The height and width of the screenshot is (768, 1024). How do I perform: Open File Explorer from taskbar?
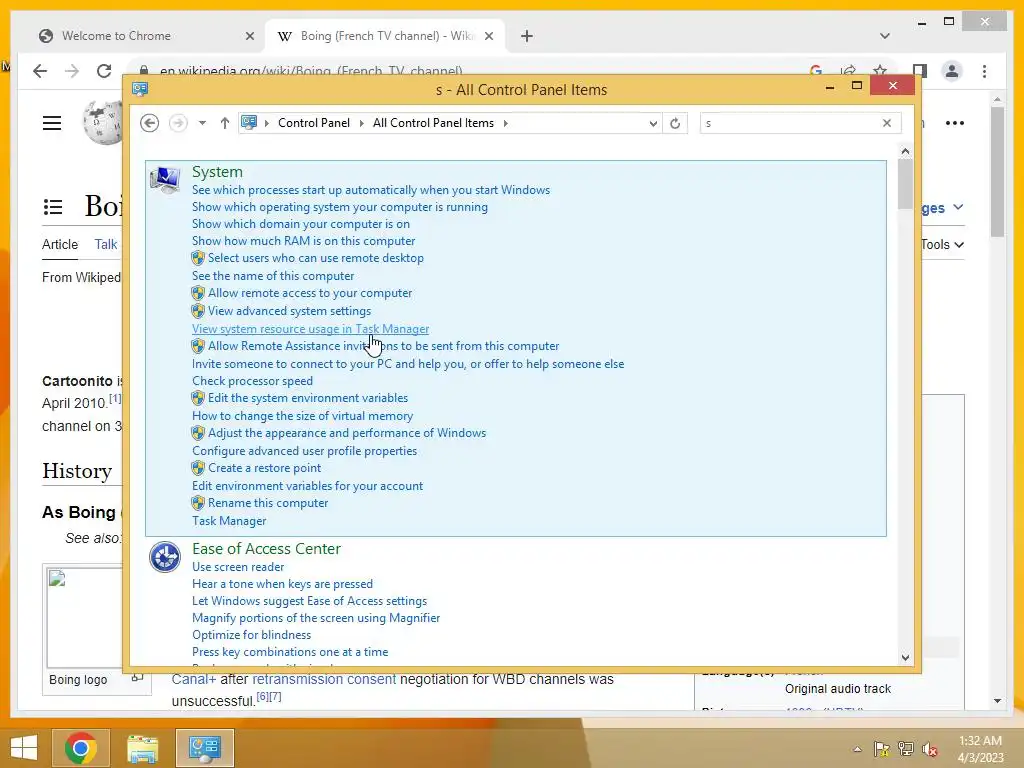coord(142,748)
